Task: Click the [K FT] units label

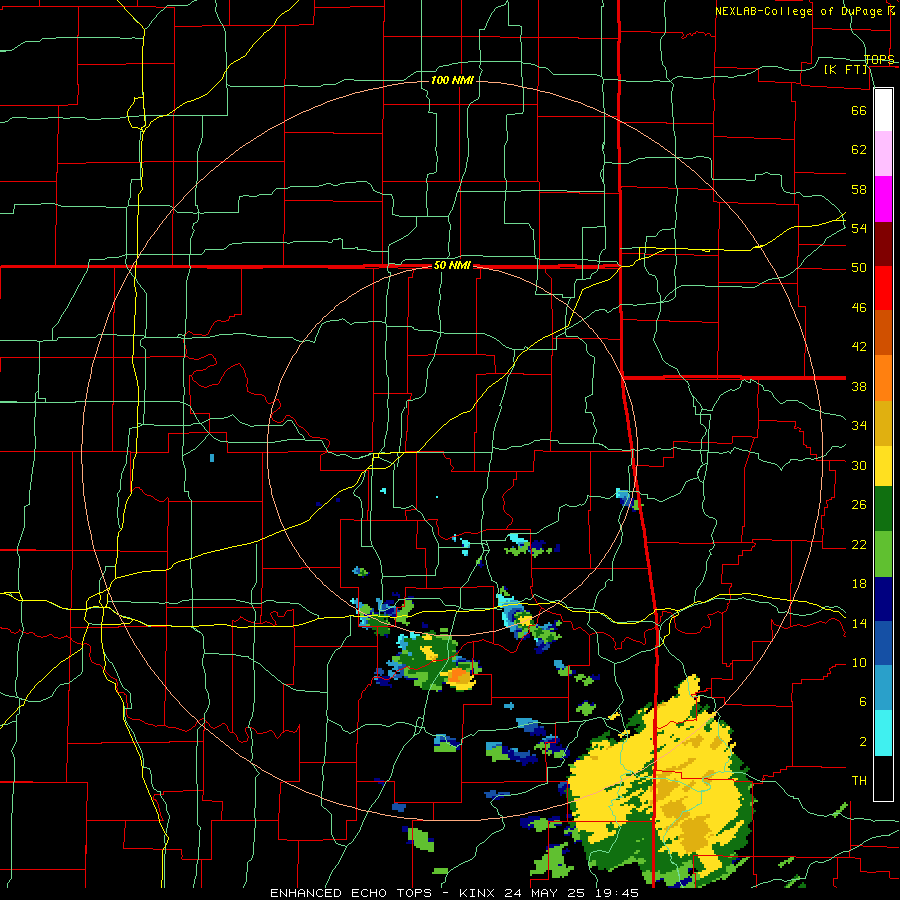Action: click(x=846, y=69)
